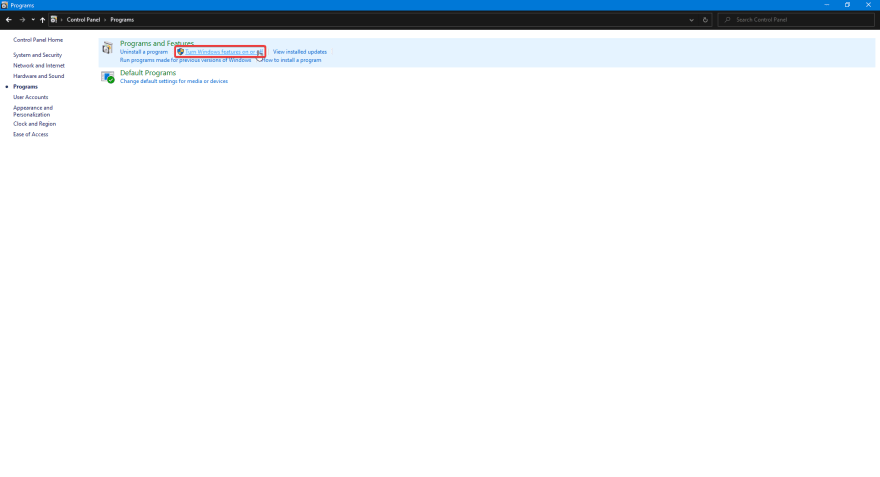Image resolution: width=880 pixels, height=477 pixels.
Task: Click How to install a program
Action: (291, 60)
